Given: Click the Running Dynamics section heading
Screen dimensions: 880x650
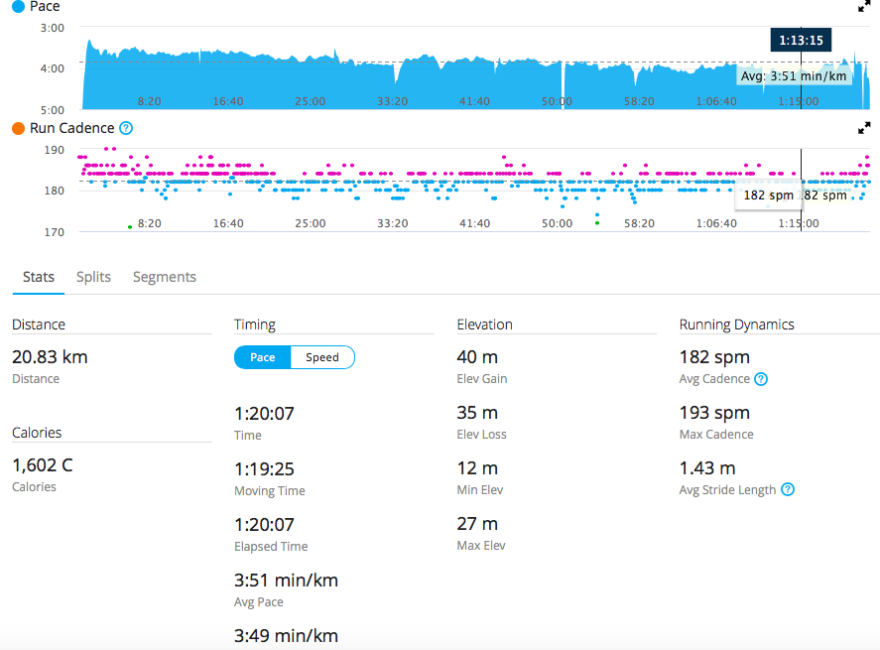Looking at the screenshot, I should [736, 324].
